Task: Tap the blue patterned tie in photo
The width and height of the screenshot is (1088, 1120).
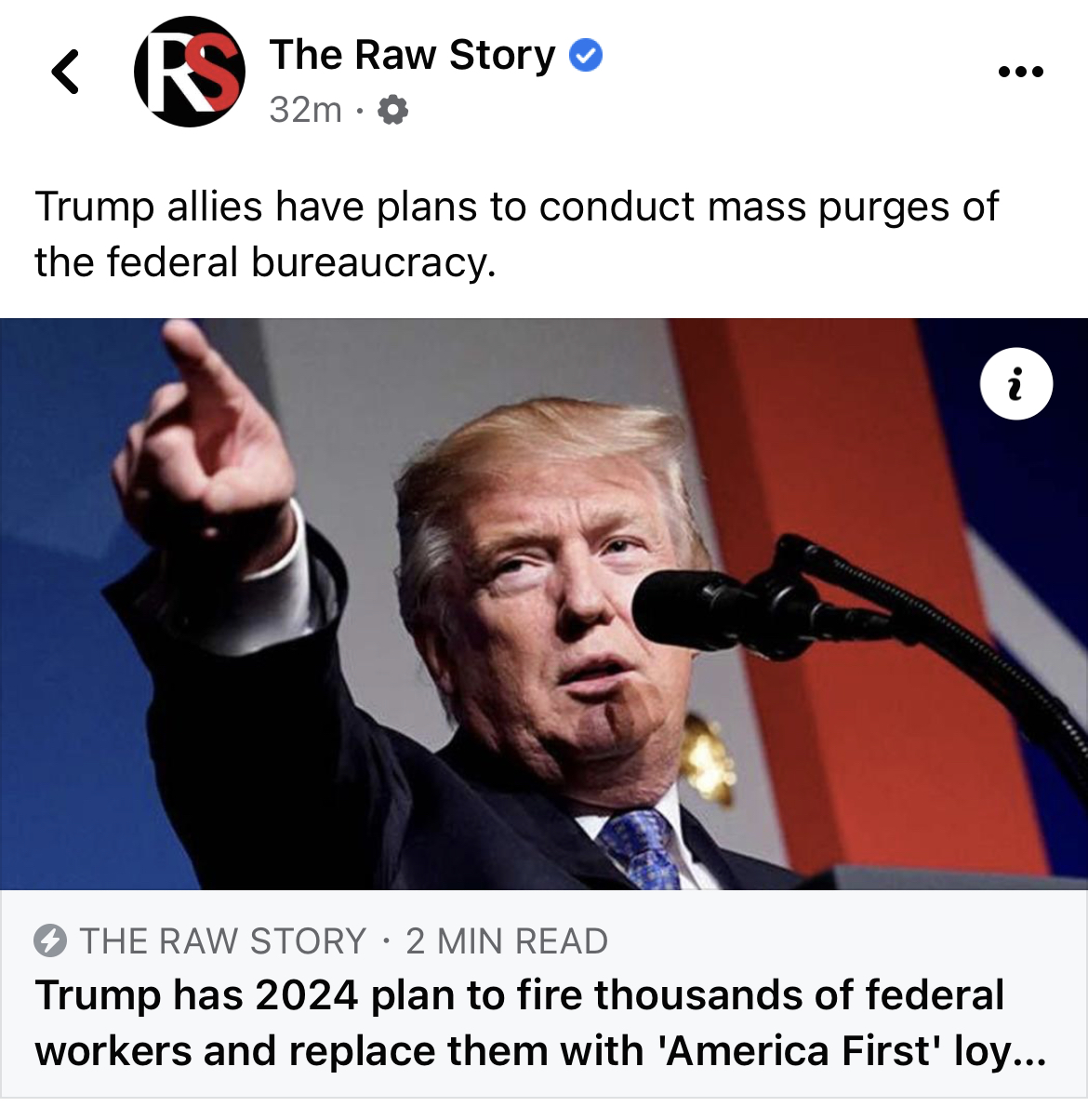Action: click(x=642, y=848)
